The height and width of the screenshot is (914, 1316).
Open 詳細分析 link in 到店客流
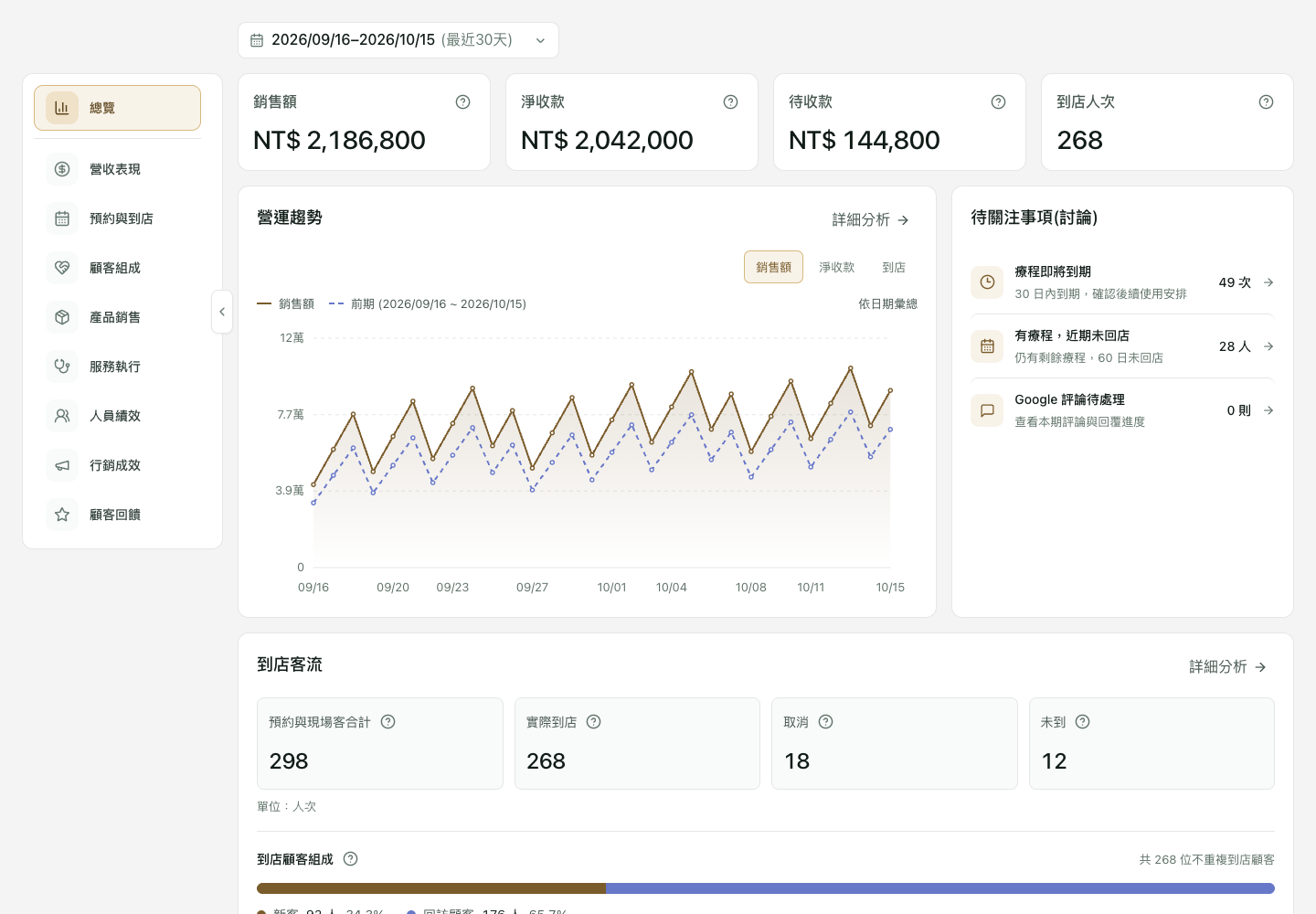[1228, 667]
